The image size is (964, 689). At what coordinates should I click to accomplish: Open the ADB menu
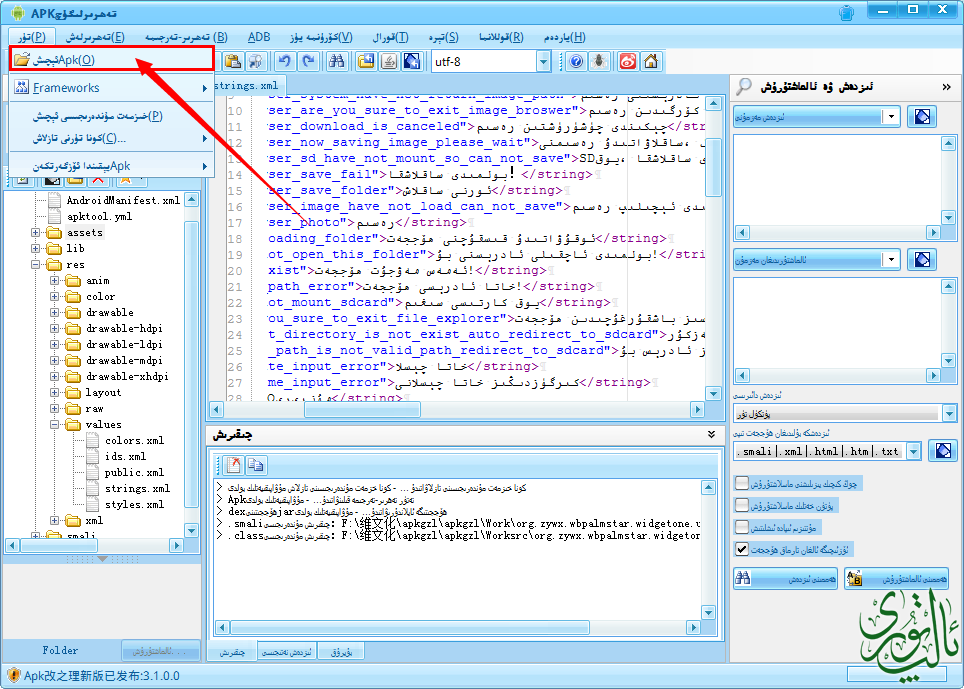[x=259, y=37]
